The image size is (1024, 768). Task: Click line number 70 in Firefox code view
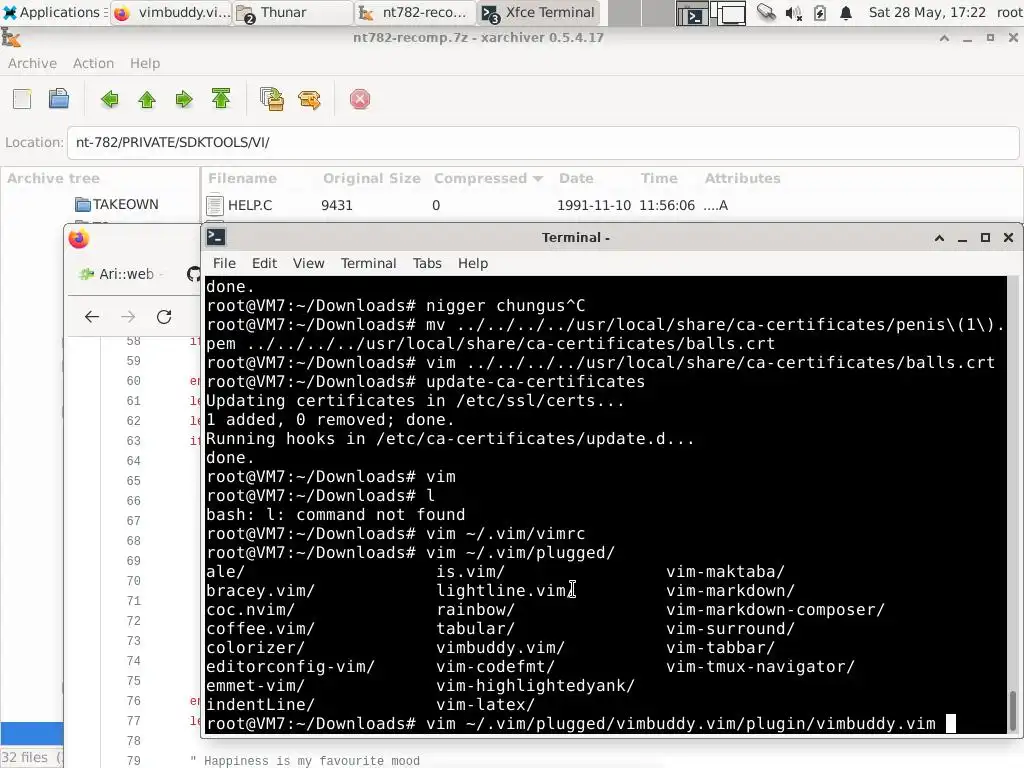coord(133,581)
